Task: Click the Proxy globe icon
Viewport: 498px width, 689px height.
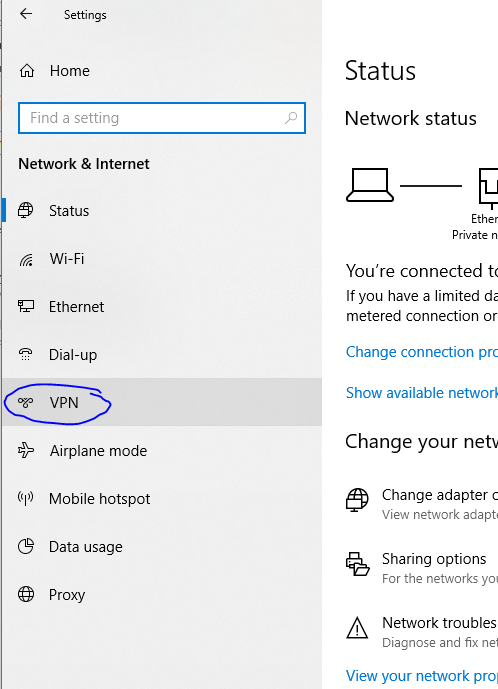Action: 26,594
